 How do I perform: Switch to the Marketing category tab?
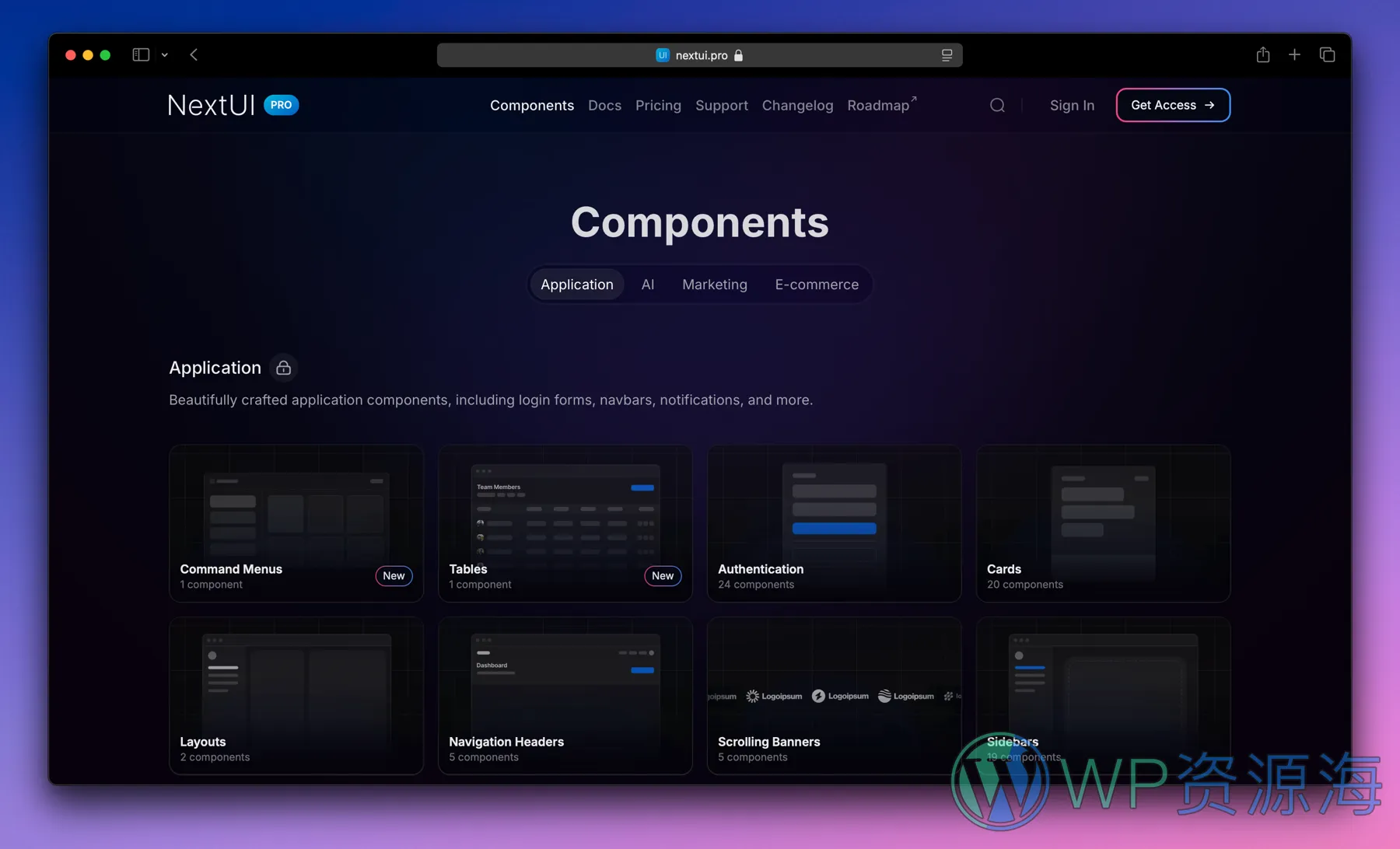(715, 285)
